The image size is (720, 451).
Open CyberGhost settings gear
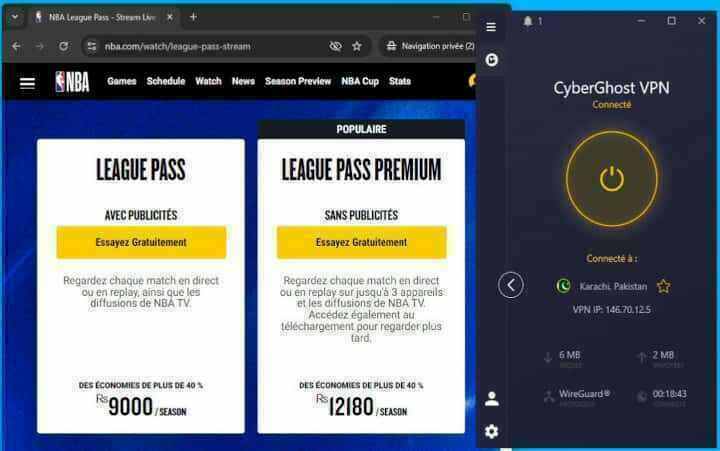click(x=491, y=431)
